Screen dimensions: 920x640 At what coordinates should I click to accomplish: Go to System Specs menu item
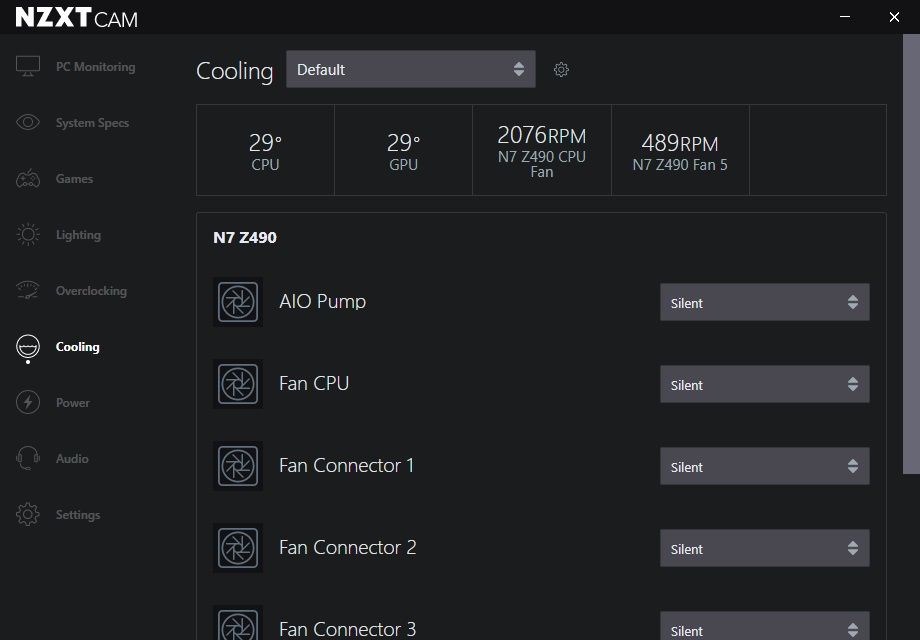(92, 123)
